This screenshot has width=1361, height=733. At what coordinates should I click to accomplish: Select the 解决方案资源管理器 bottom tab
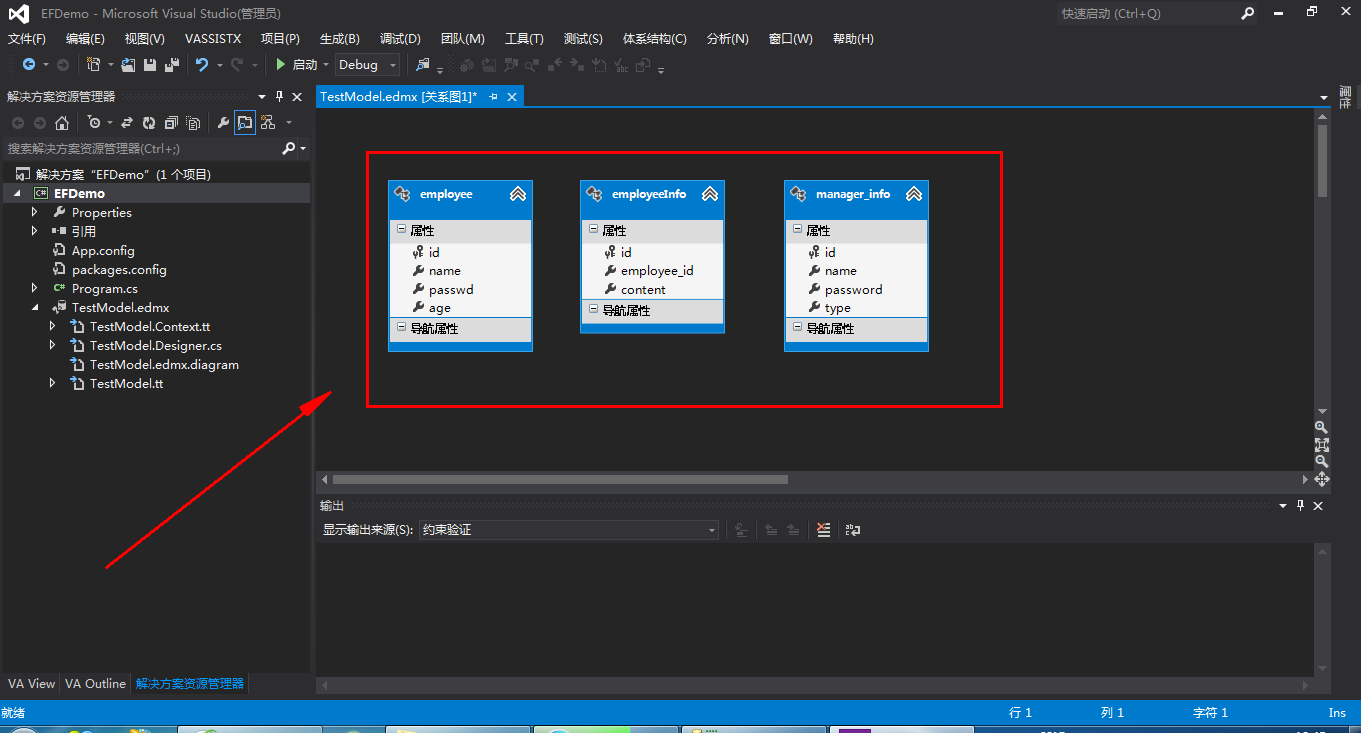point(190,684)
